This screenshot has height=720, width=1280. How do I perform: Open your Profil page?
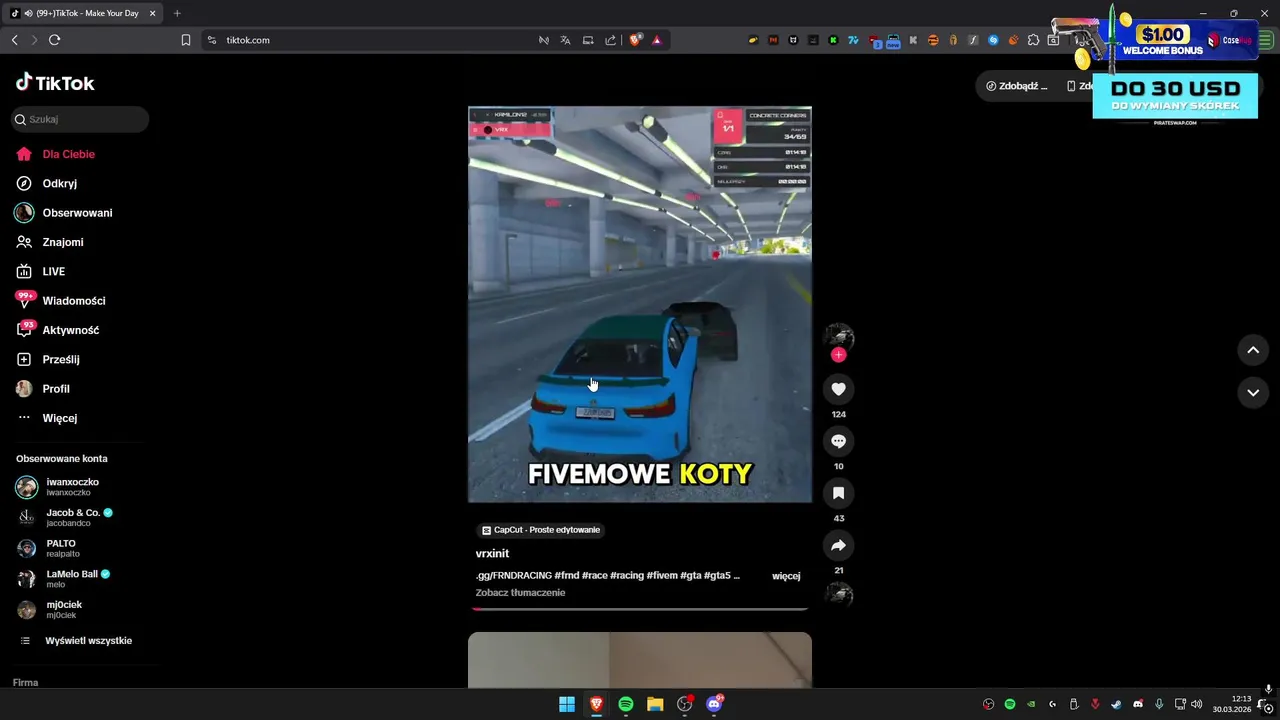(x=44, y=389)
